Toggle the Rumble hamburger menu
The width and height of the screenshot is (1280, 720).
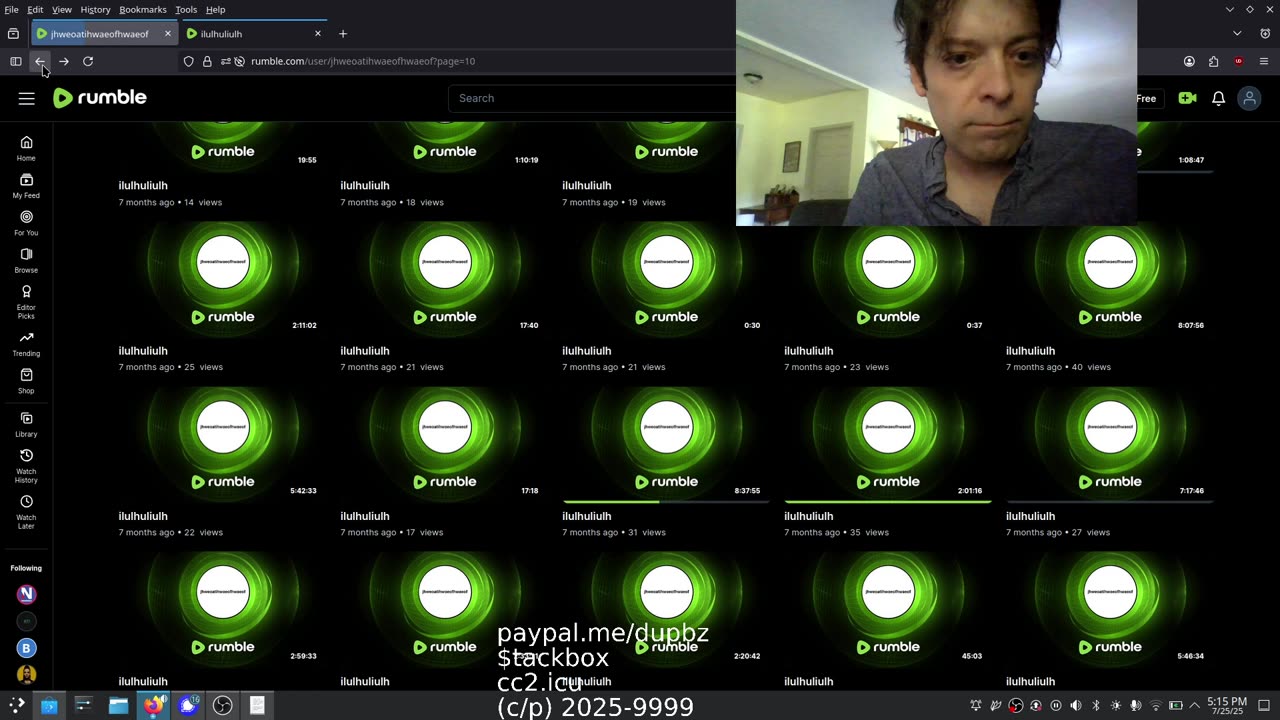27,98
